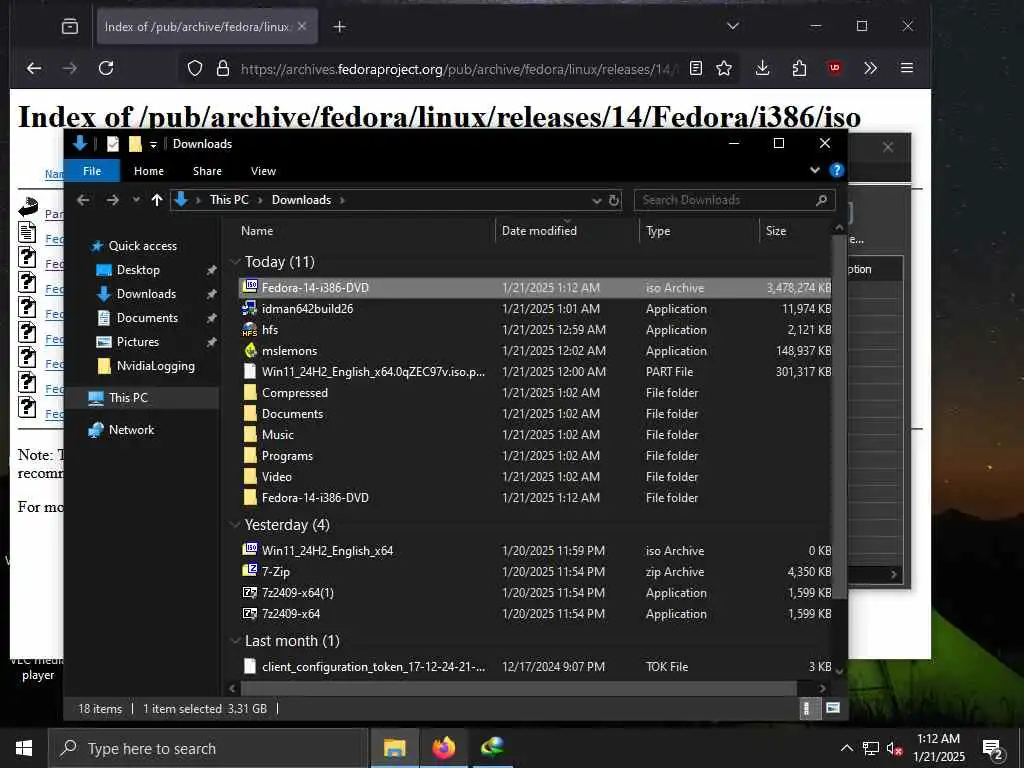
Task: Show more Firefox toolbar tools
Action: click(871, 68)
